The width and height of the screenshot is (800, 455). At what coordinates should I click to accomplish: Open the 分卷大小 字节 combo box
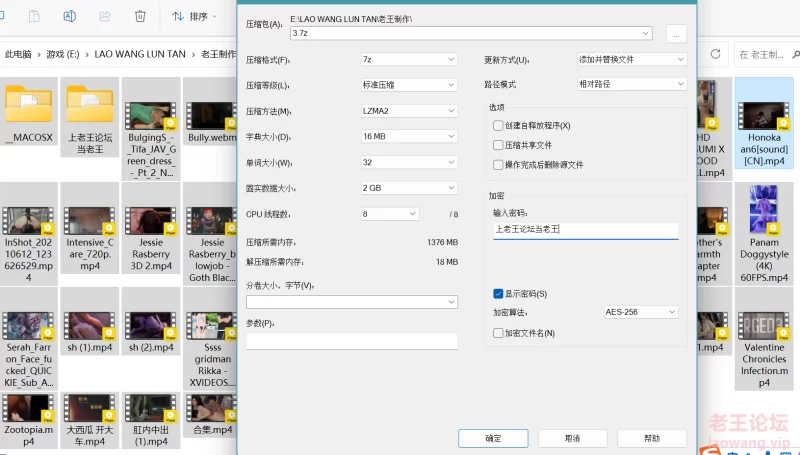tap(352, 302)
